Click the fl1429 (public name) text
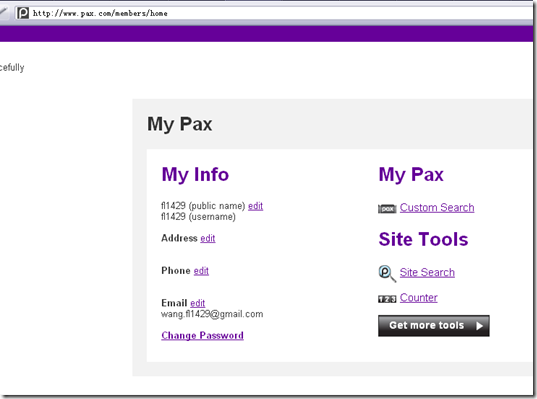This screenshot has width=537, height=399. coord(203,206)
